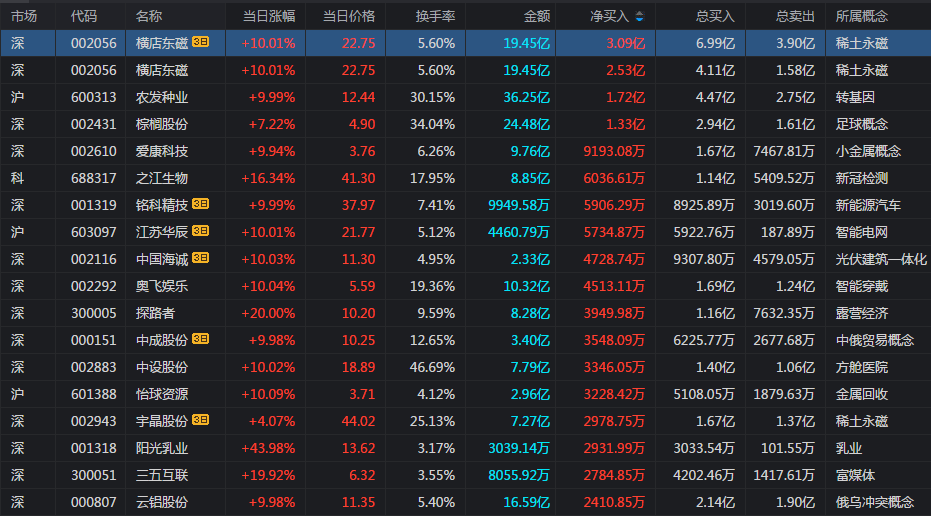Image resolution: width=931 pixels, height=516 pixels.
Task: Click the +43.98% gain of 阳光乳业
Action: (x=268, y=448)
